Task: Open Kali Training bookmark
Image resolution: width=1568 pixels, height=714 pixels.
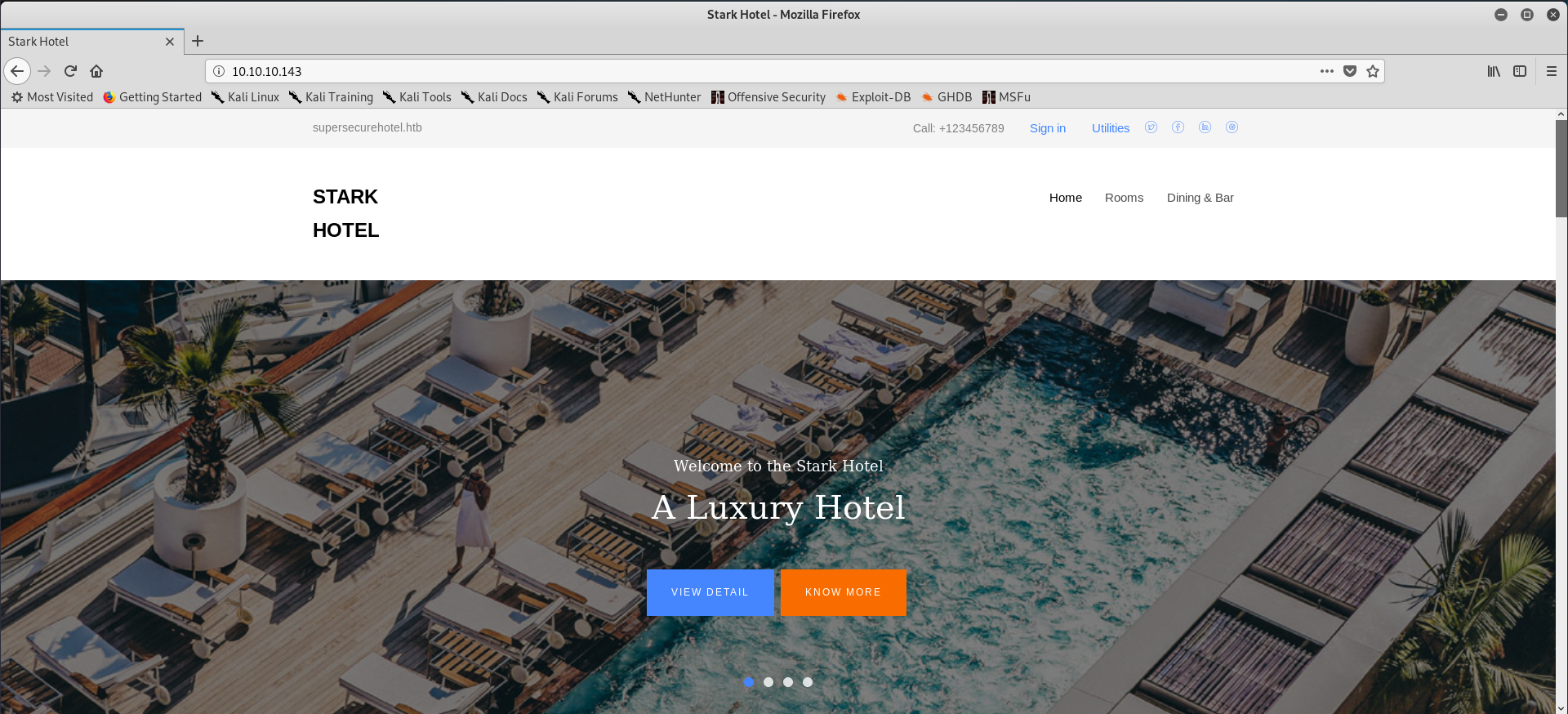Action: pos(331,97)
